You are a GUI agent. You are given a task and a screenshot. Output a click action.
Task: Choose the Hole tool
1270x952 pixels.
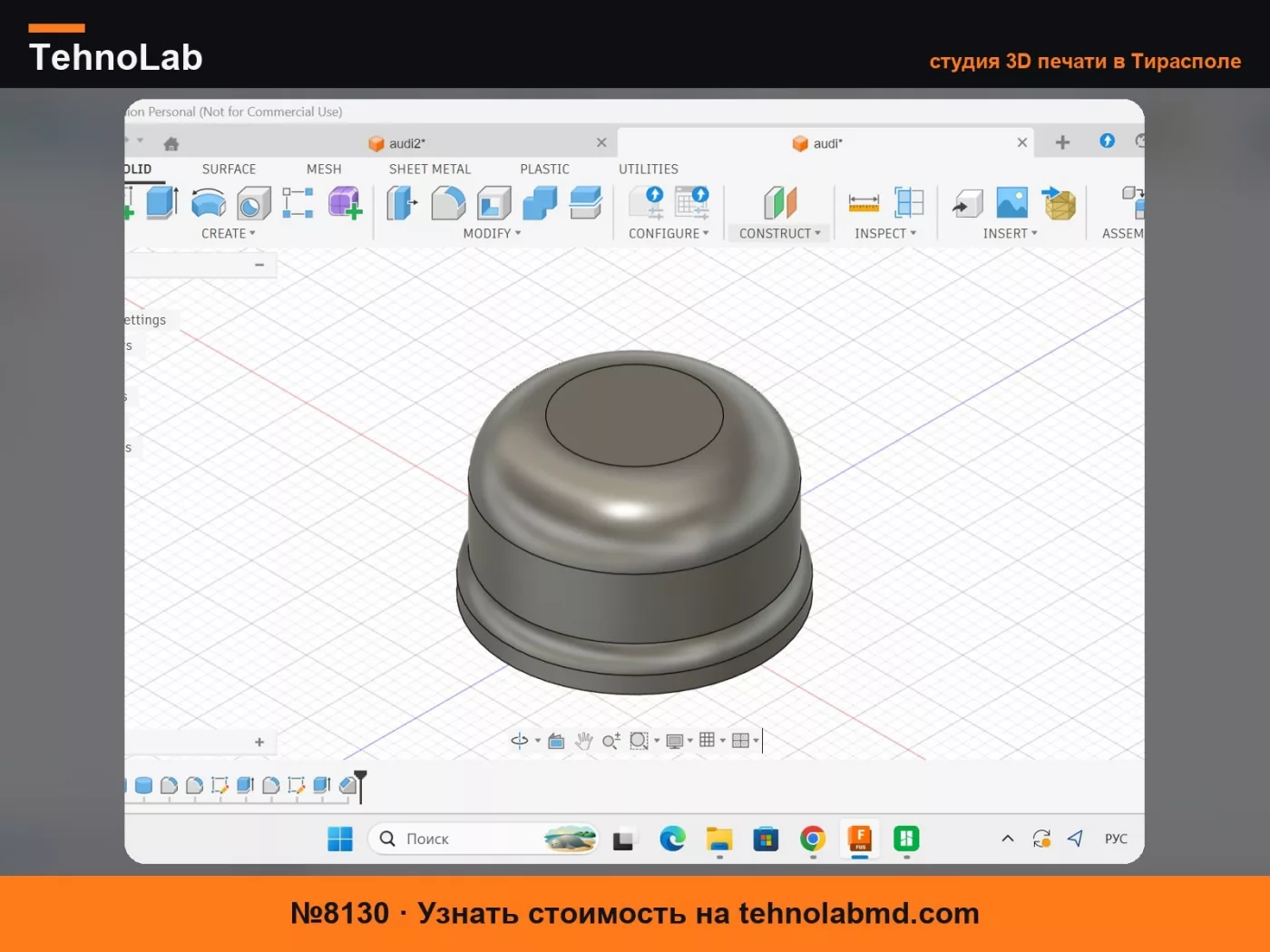tap(254, 203)
